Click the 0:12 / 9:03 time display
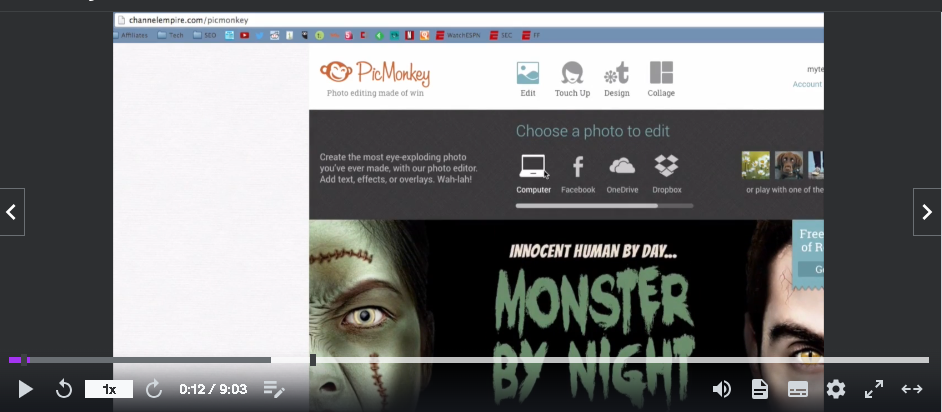The image size is (942, 412). click(x=213, y=389)
